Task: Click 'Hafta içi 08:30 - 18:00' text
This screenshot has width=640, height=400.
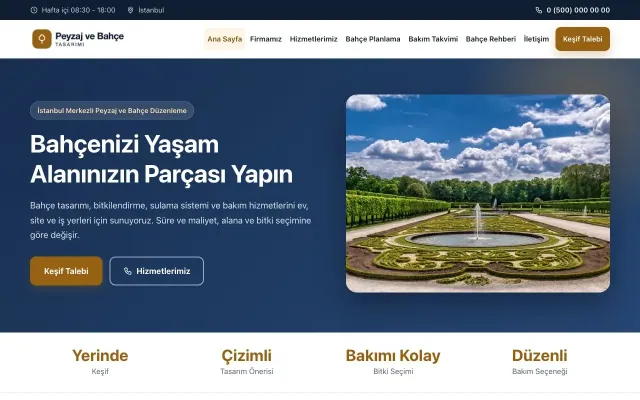Action: coord(78,10)
